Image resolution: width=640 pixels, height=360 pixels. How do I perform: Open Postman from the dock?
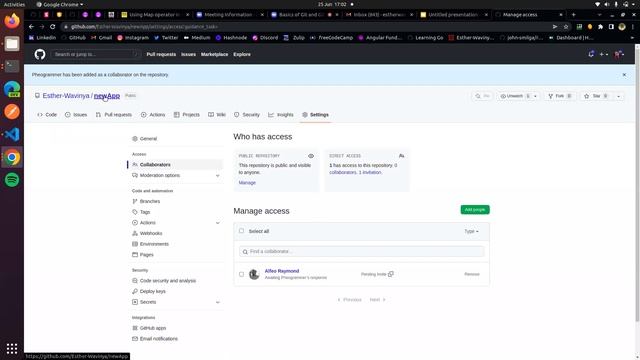point(12,111)
